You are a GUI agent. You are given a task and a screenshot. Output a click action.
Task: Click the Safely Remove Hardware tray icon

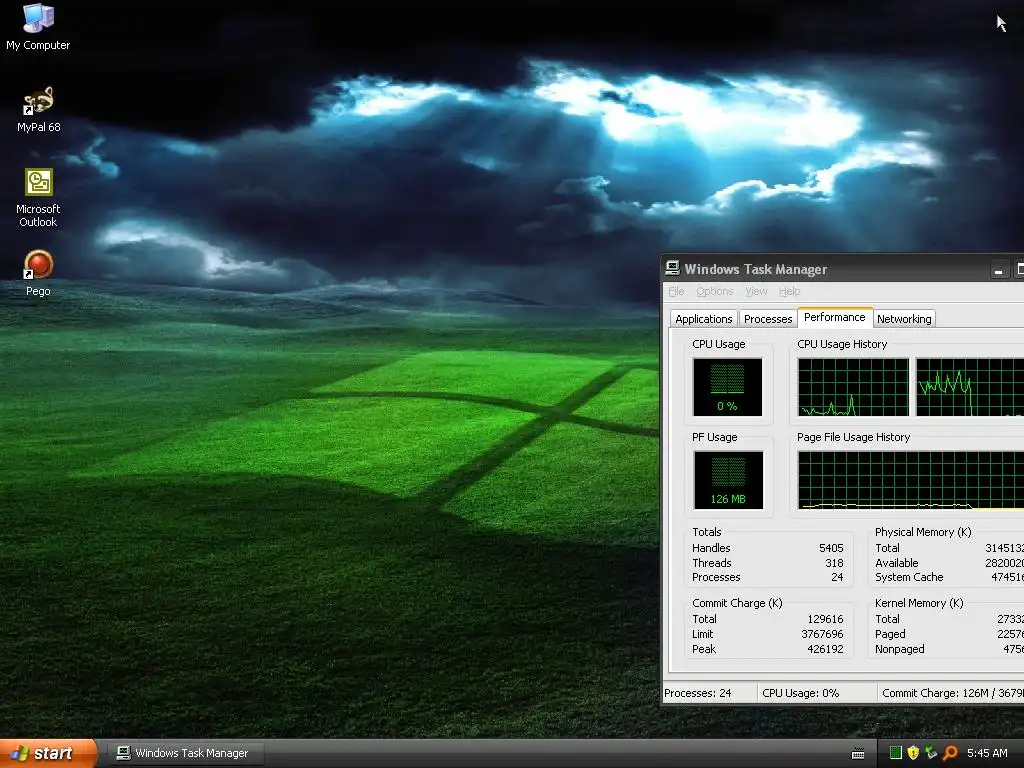[x=931, y=753]
